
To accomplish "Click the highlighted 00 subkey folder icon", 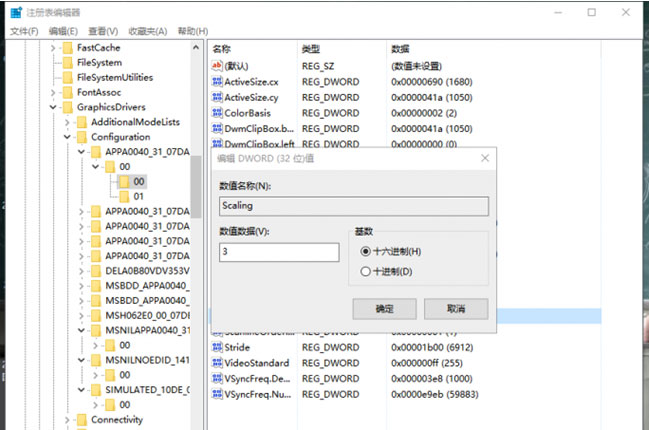I will click(124, 182).
